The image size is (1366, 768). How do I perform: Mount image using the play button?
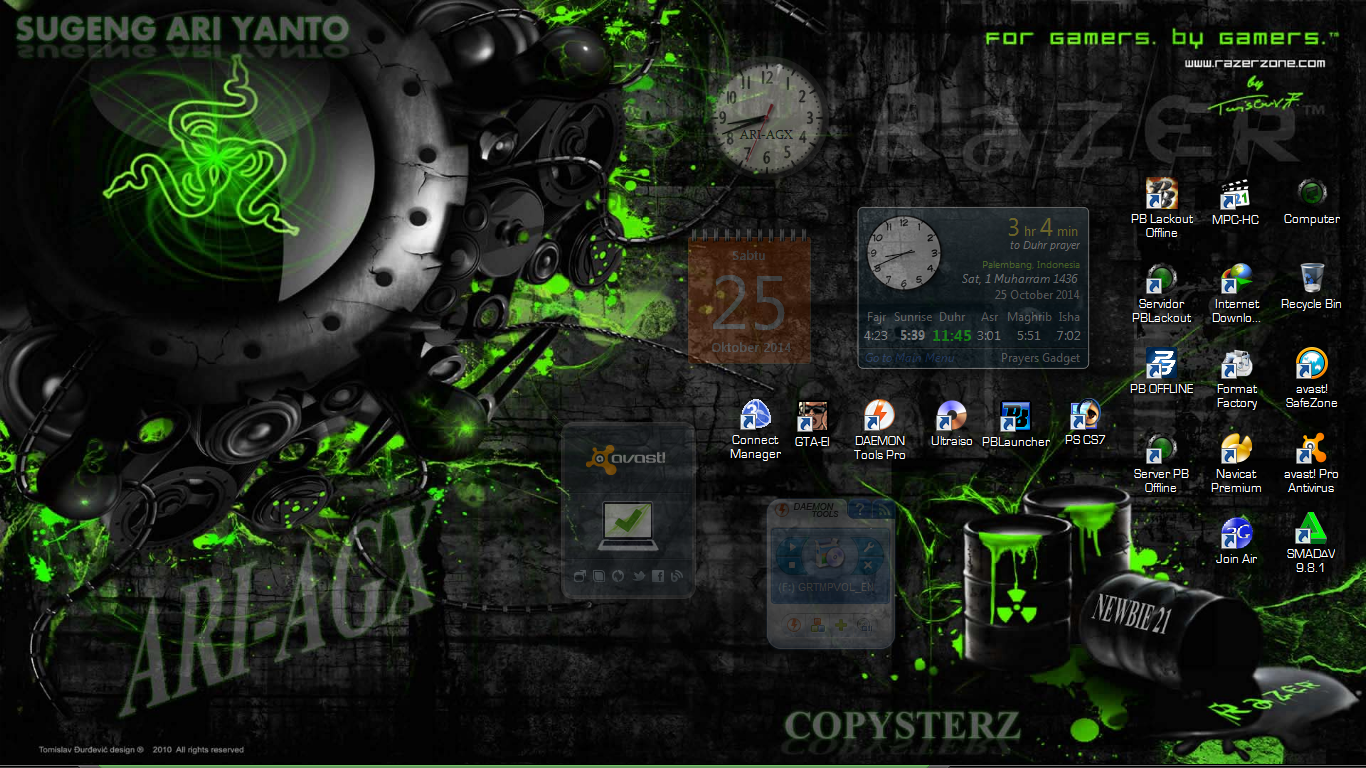(x=792, y=547)
